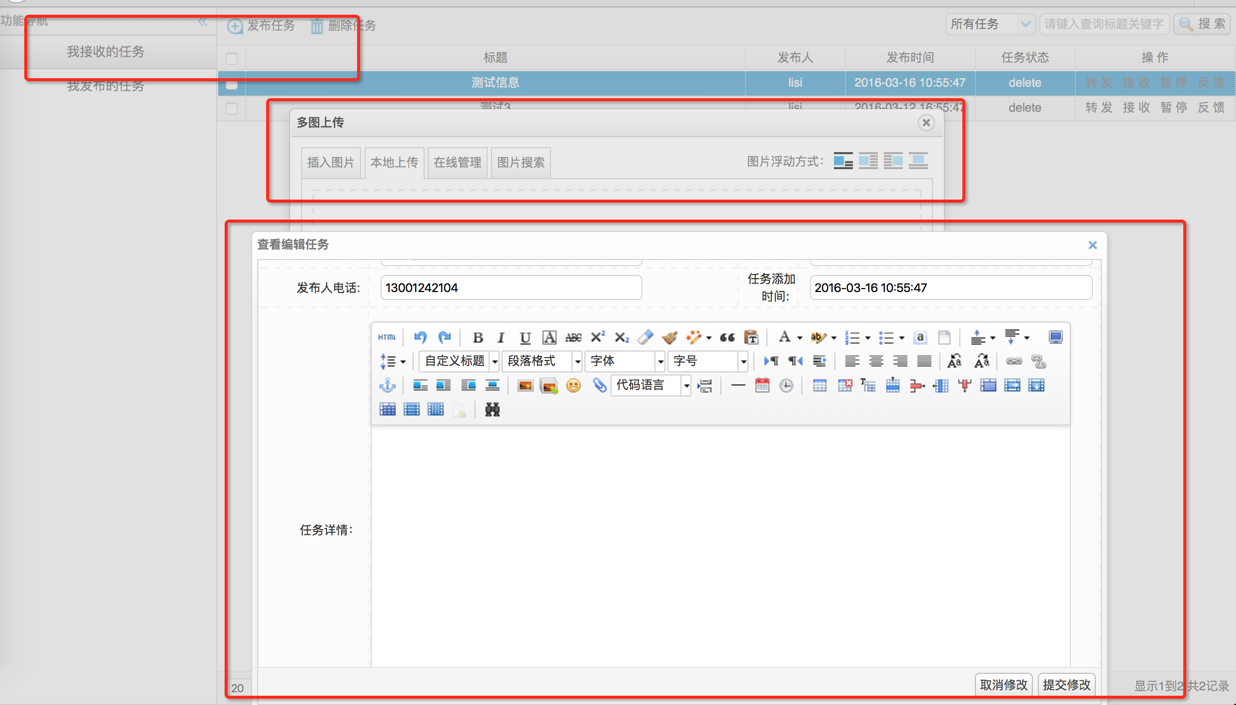The height and width of the screenshot is (705, 1236).
Task: Apply superscript formatting
Action: pos(597,338)
